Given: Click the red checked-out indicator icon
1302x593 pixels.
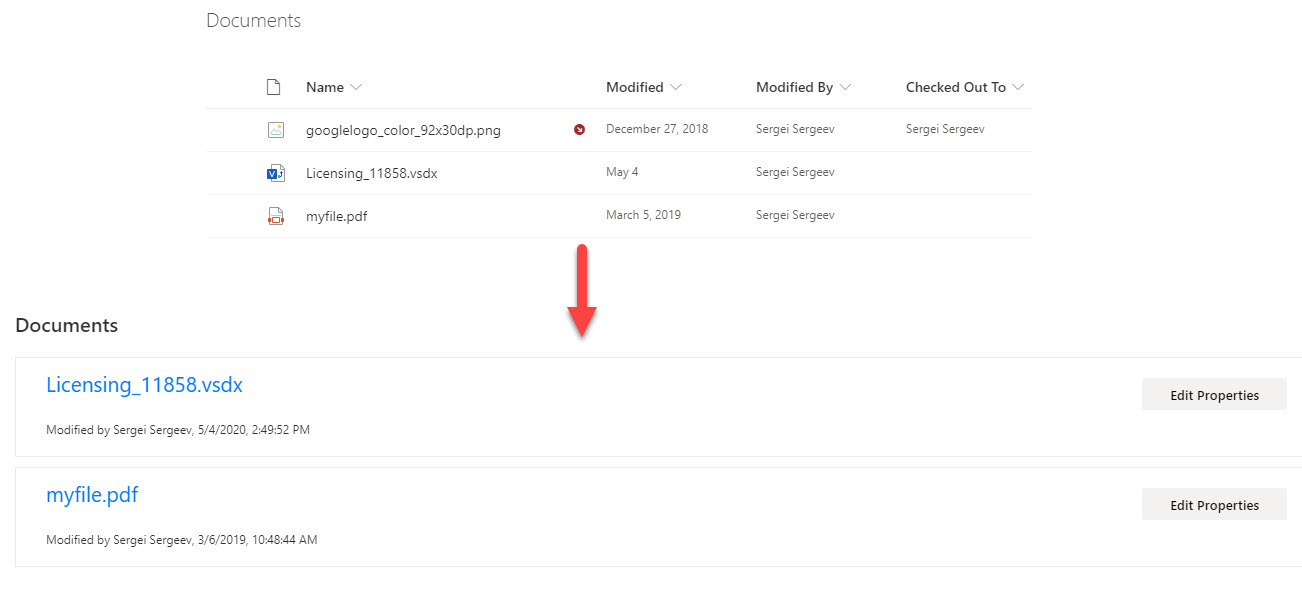Looking at the screenshot, I should pyautogui.click(x=579, y=130).
